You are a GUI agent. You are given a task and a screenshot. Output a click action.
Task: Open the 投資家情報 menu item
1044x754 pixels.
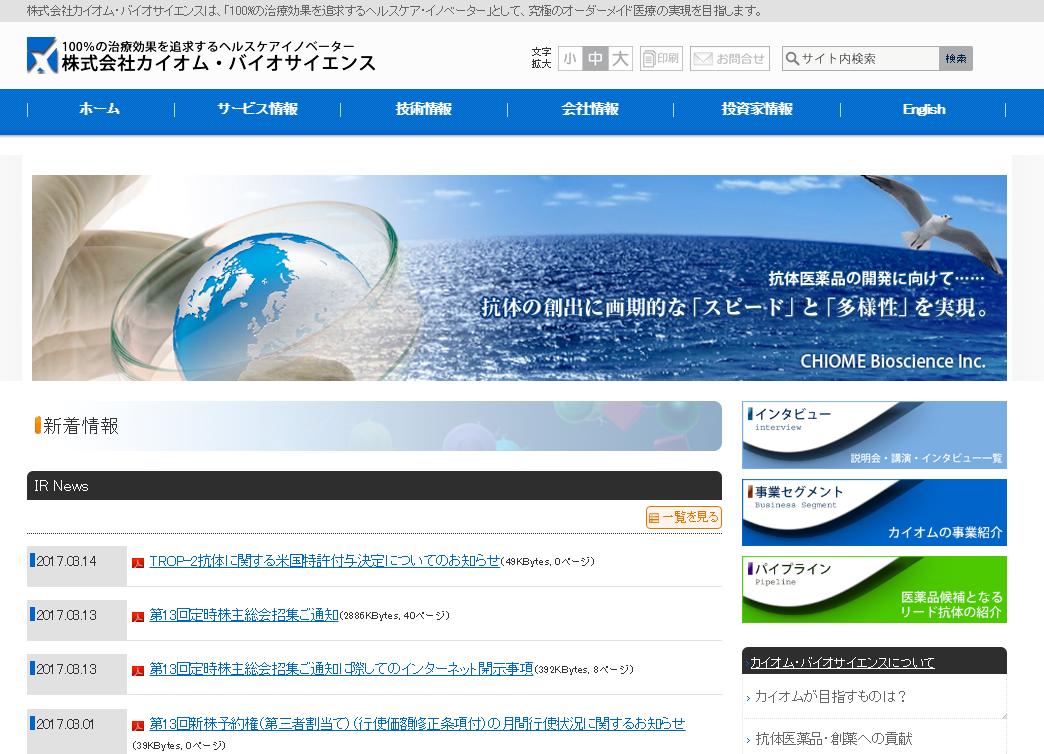click(757, 109)
